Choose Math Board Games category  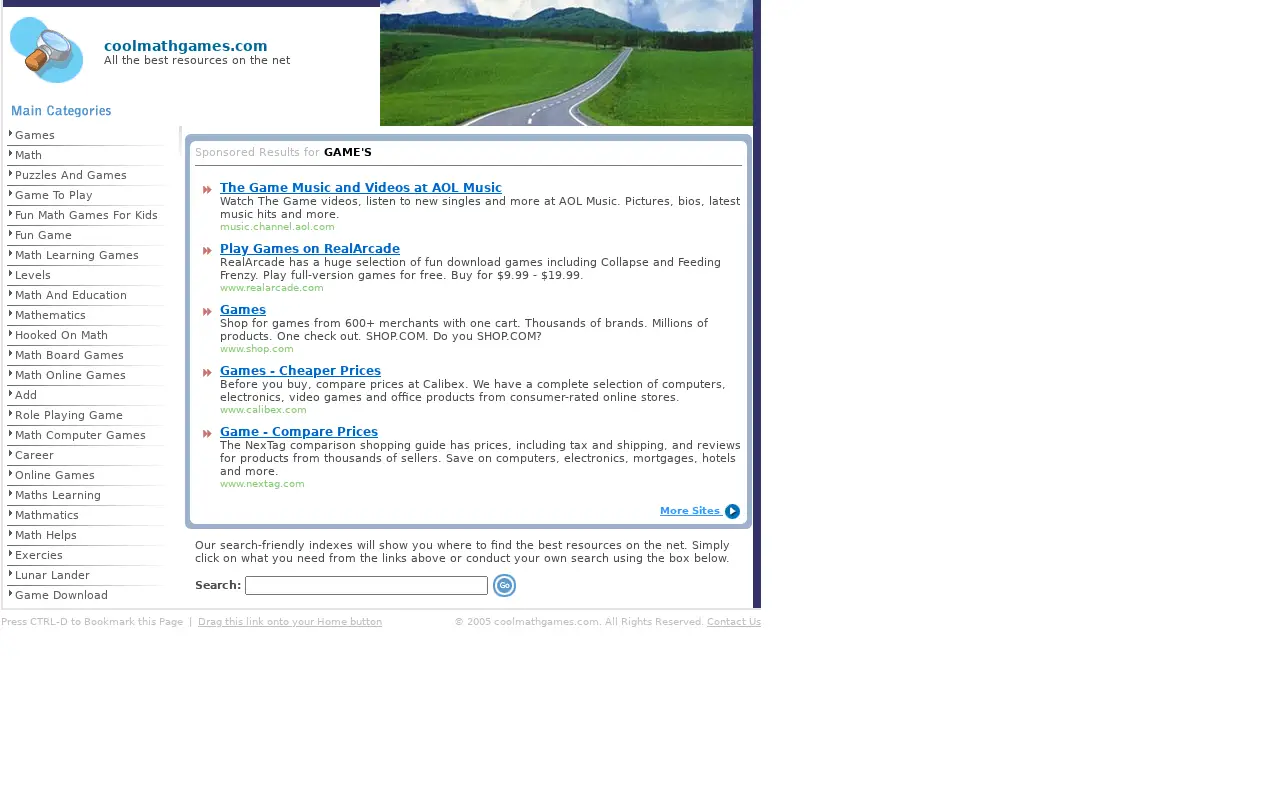(69, 356)
